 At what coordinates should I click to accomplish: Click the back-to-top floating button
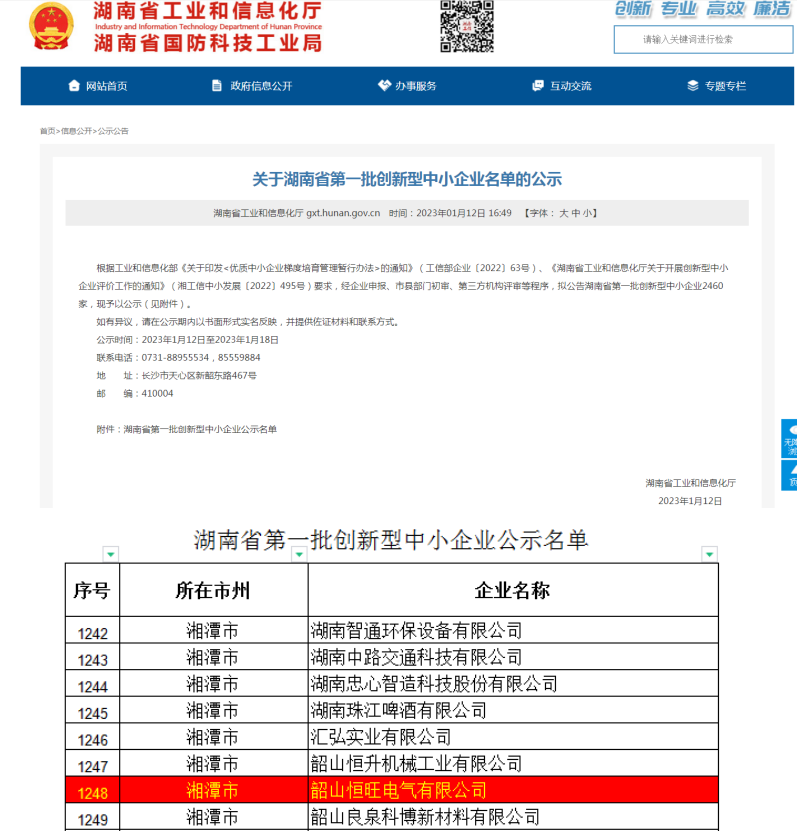[x=789, y=476]
